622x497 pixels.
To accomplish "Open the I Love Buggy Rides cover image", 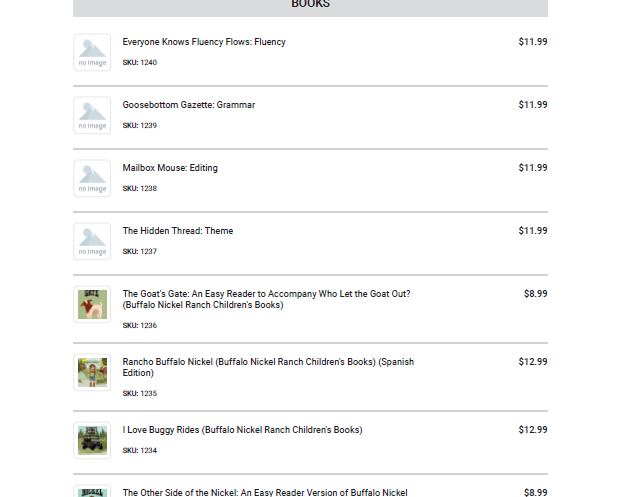I will (92, 440).
